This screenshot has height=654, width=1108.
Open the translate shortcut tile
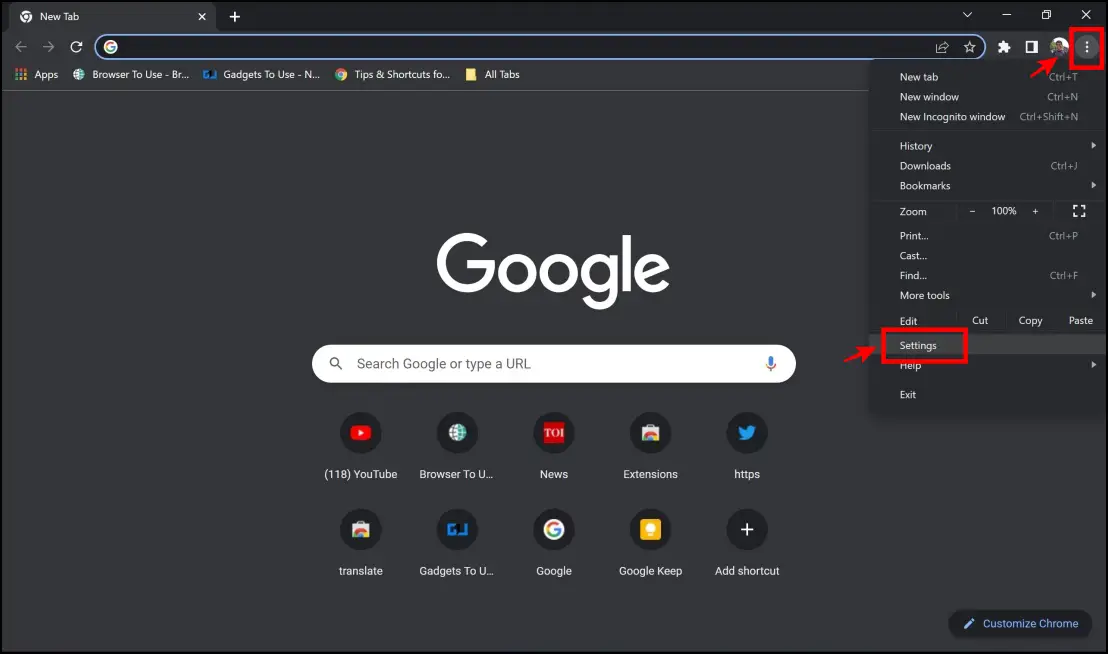(360, 544)
